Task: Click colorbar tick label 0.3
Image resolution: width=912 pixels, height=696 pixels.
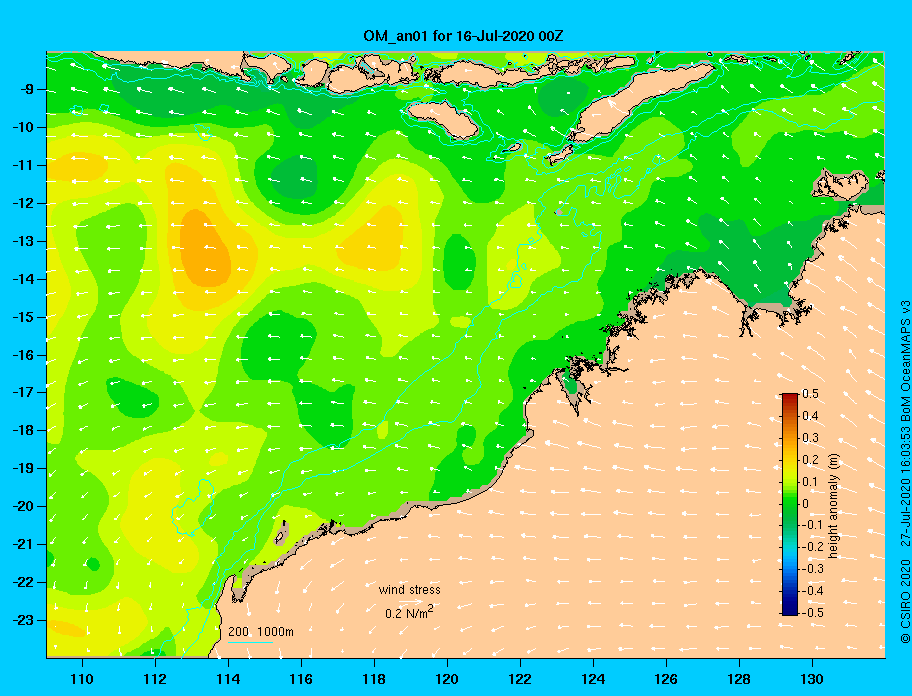Action: tap(810, 438)
